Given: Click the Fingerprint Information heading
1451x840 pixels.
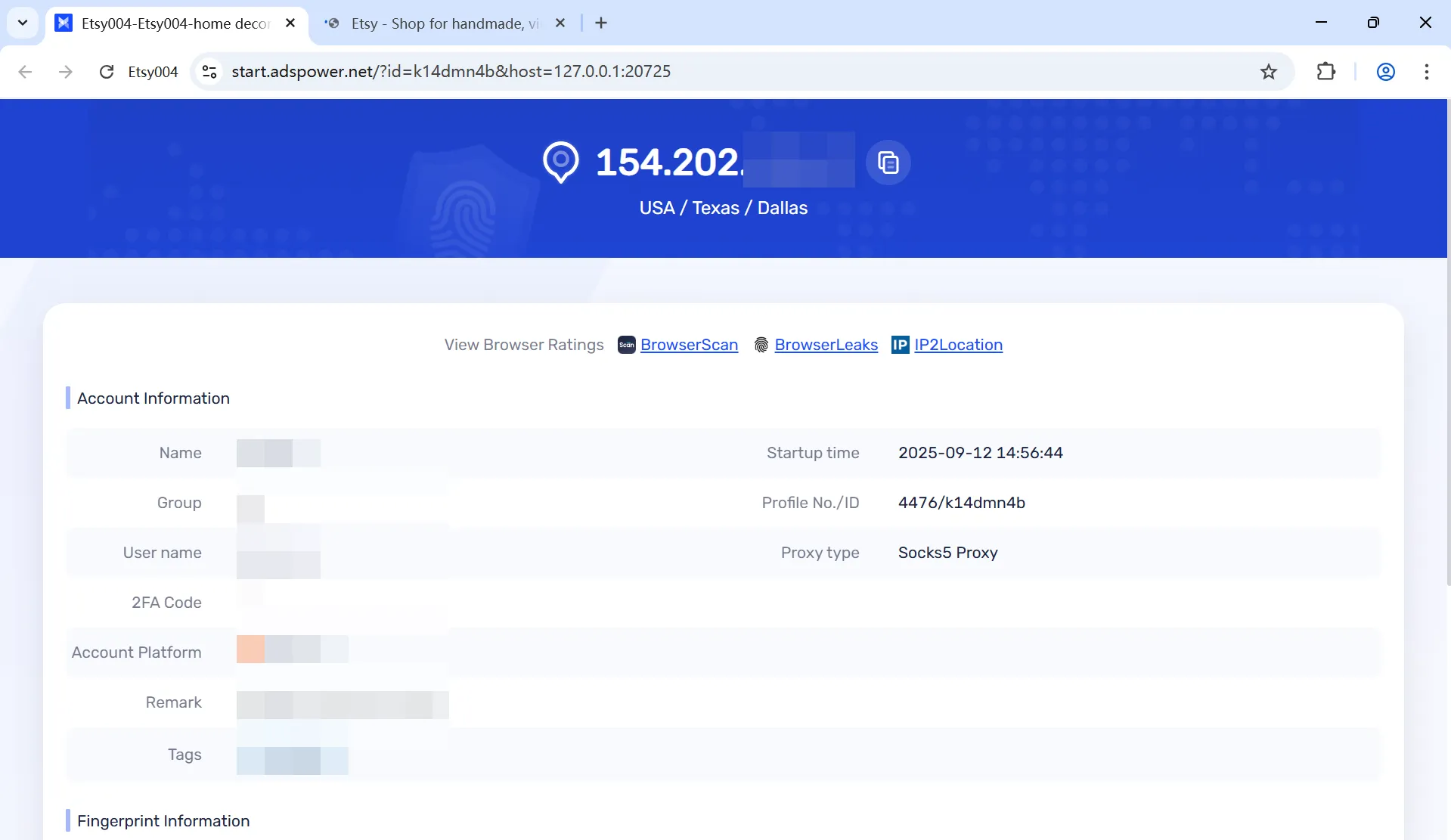Looking at the screenshot, I should [x=163, y=821].
